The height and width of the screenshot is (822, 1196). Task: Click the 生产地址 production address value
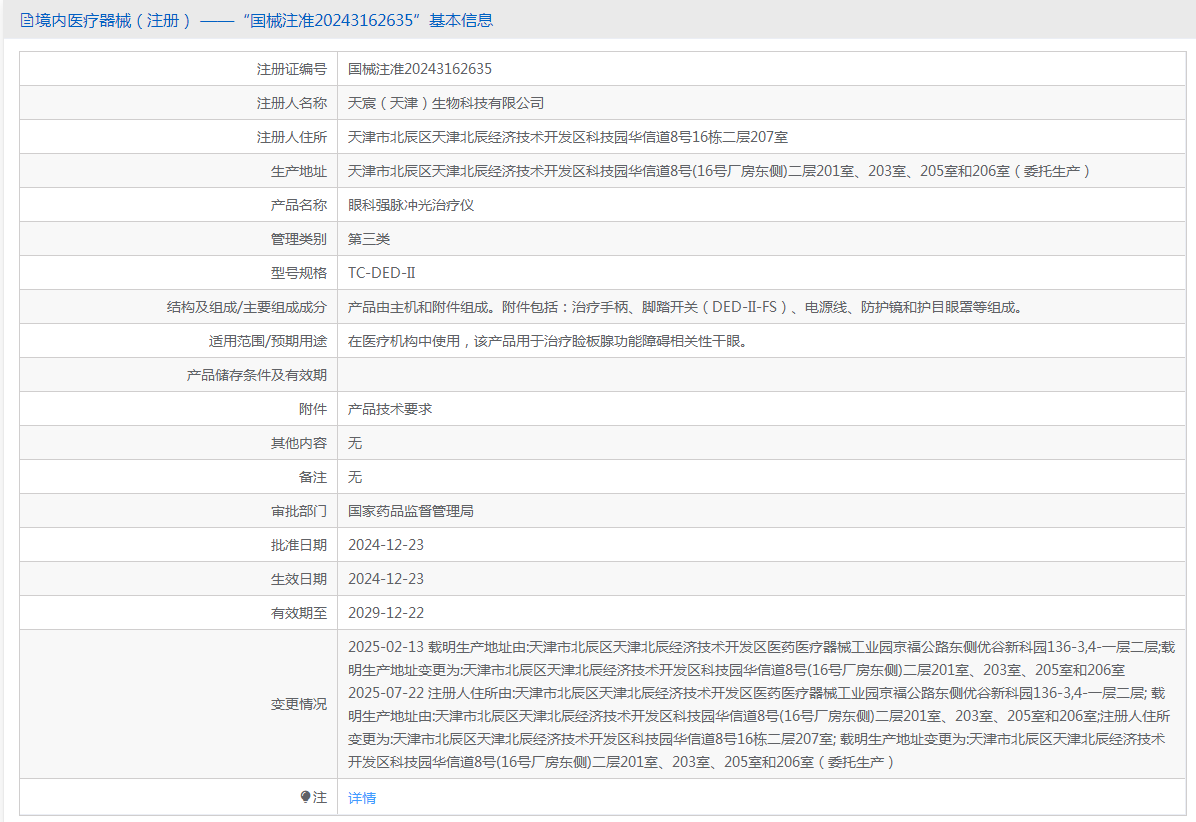point(718,171)
